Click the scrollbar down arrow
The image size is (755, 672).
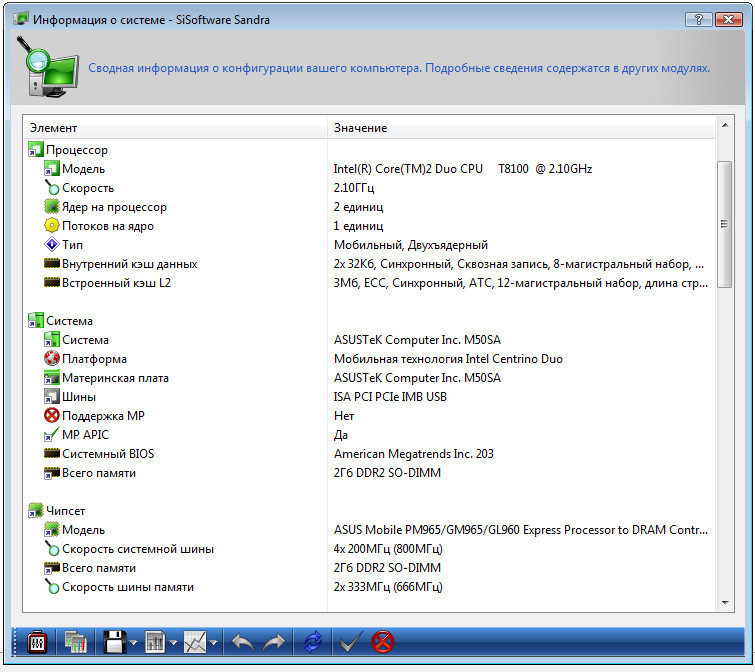(725, 602)
